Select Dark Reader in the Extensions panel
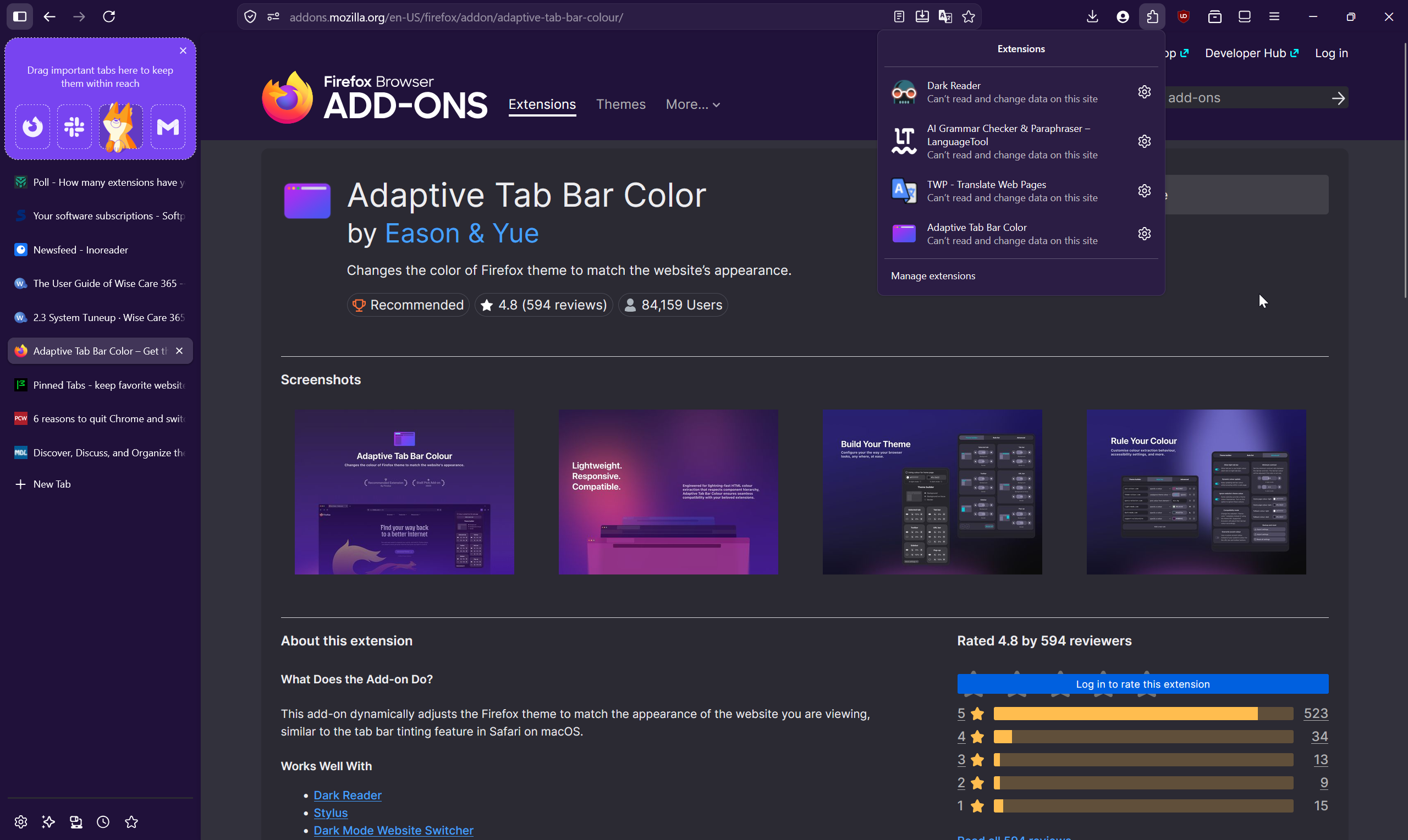The height and width of the screenshot is (840, 1408). [x=1008, y=92]
